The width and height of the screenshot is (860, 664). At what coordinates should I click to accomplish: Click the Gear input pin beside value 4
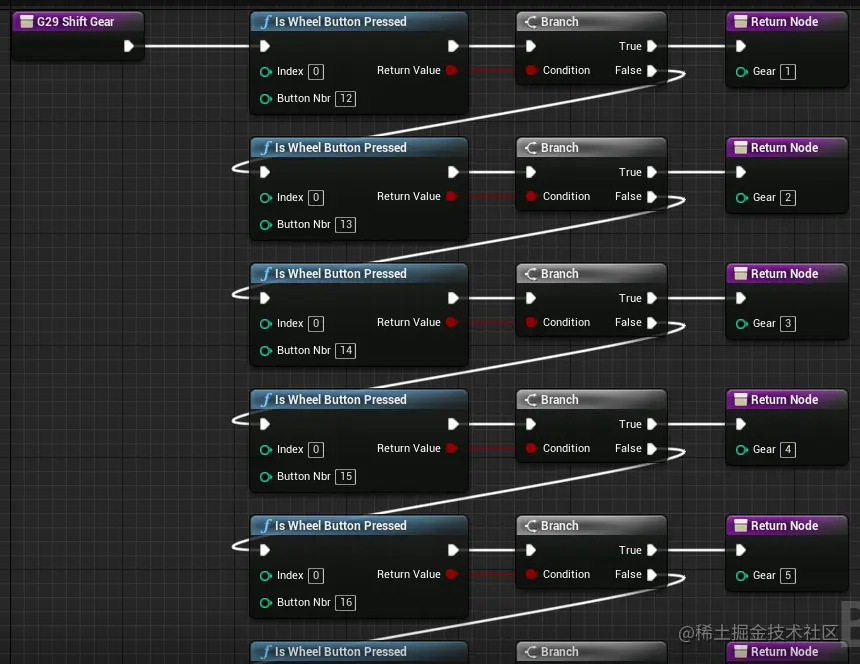(742, 450)
